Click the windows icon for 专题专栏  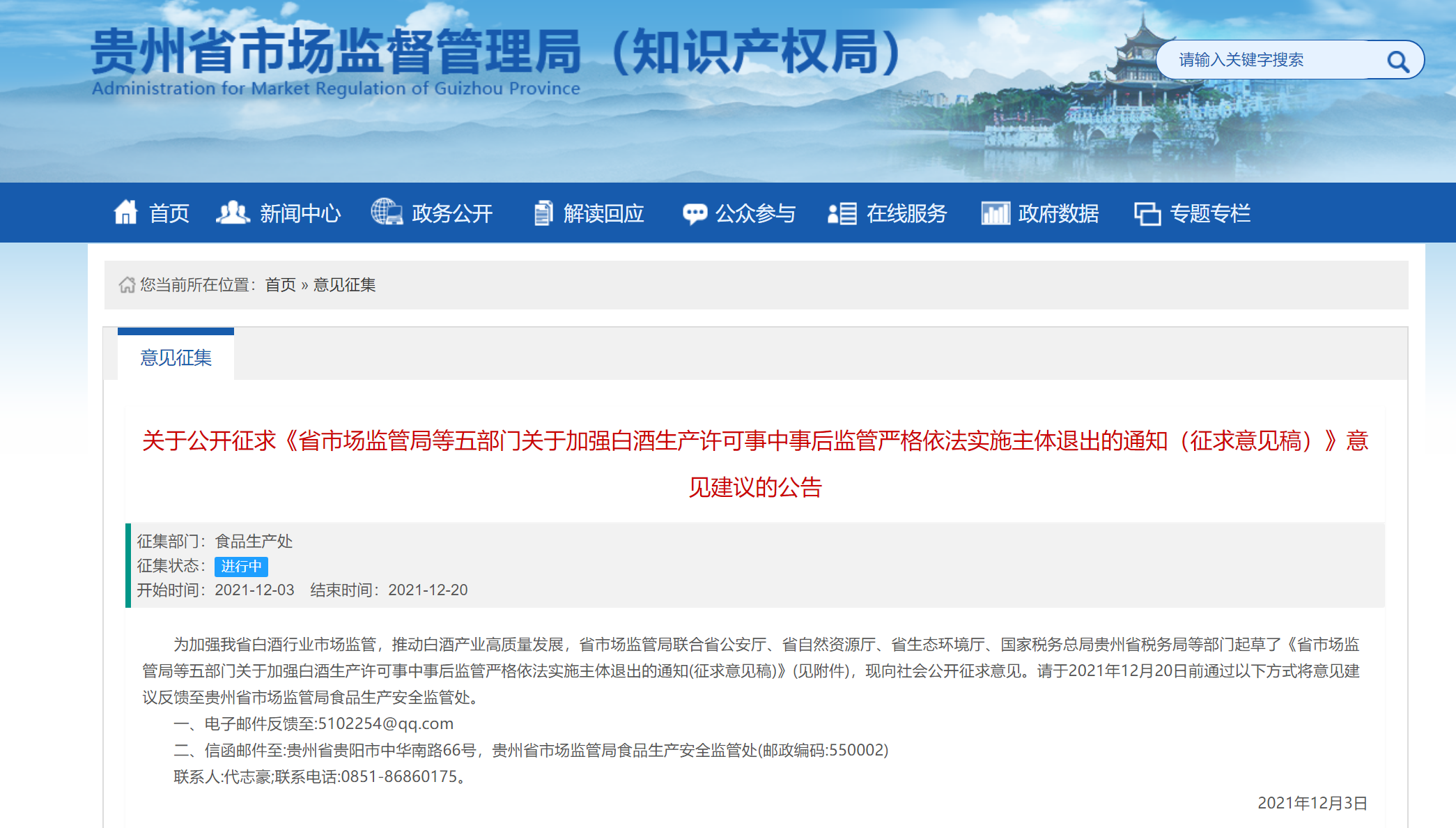[1147, 213]
